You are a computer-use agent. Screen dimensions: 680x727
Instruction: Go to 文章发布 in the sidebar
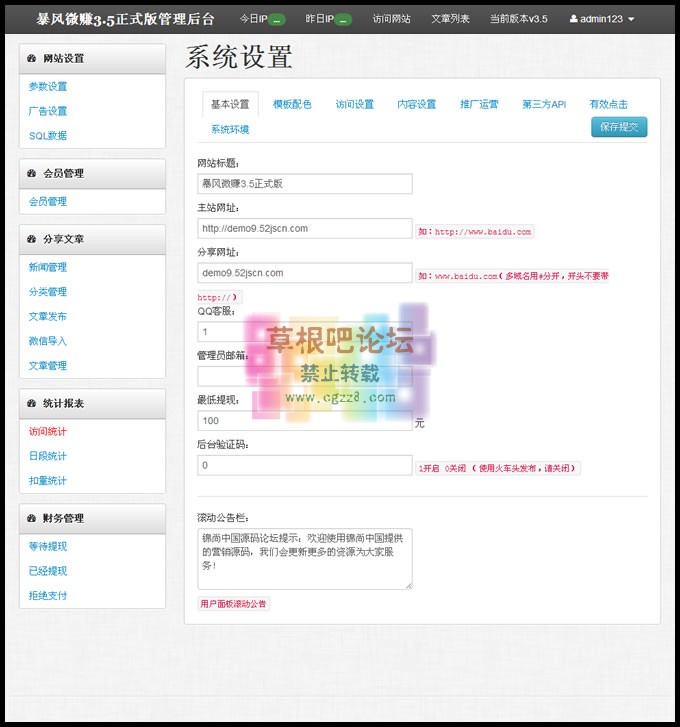[x=48, y=317]
